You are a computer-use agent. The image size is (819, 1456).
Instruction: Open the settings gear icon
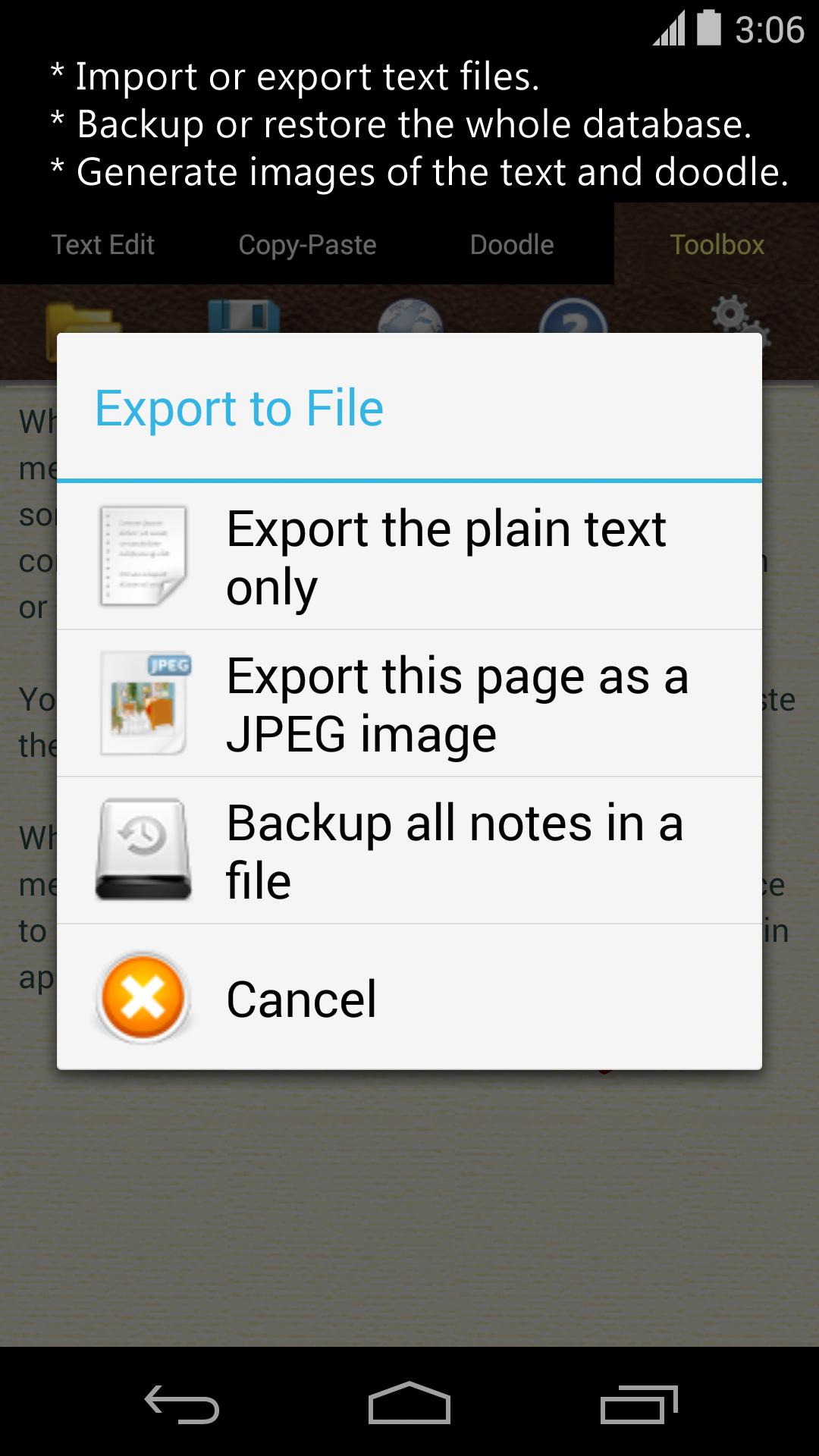(739, 317)
